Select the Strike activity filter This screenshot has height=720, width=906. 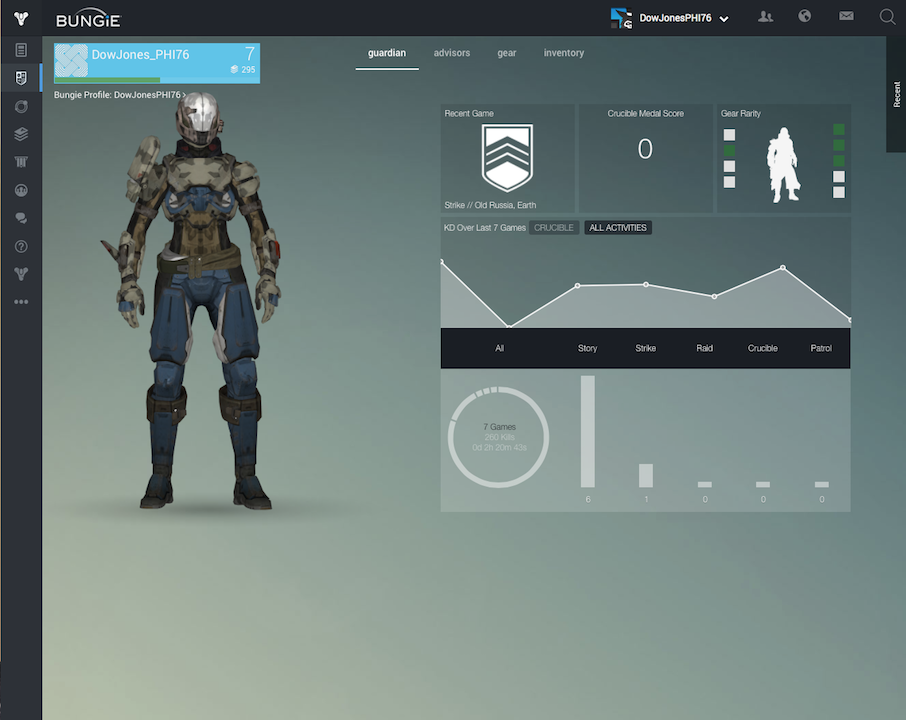pyautogui.click(x=645, y=348)
